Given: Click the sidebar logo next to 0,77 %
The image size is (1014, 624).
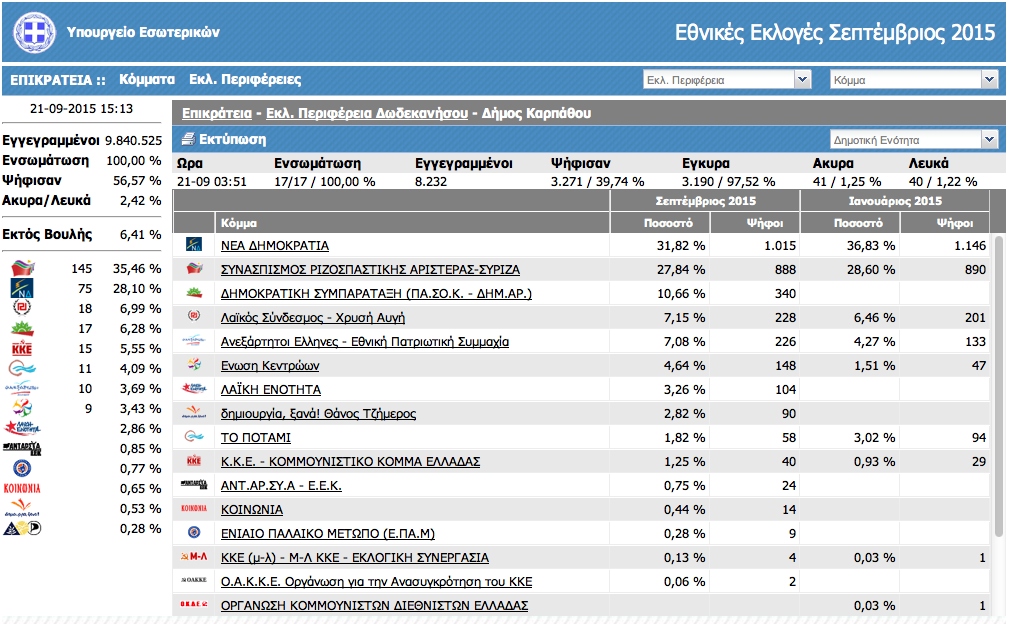Looking at the screenshot, I should click(22, 468).
